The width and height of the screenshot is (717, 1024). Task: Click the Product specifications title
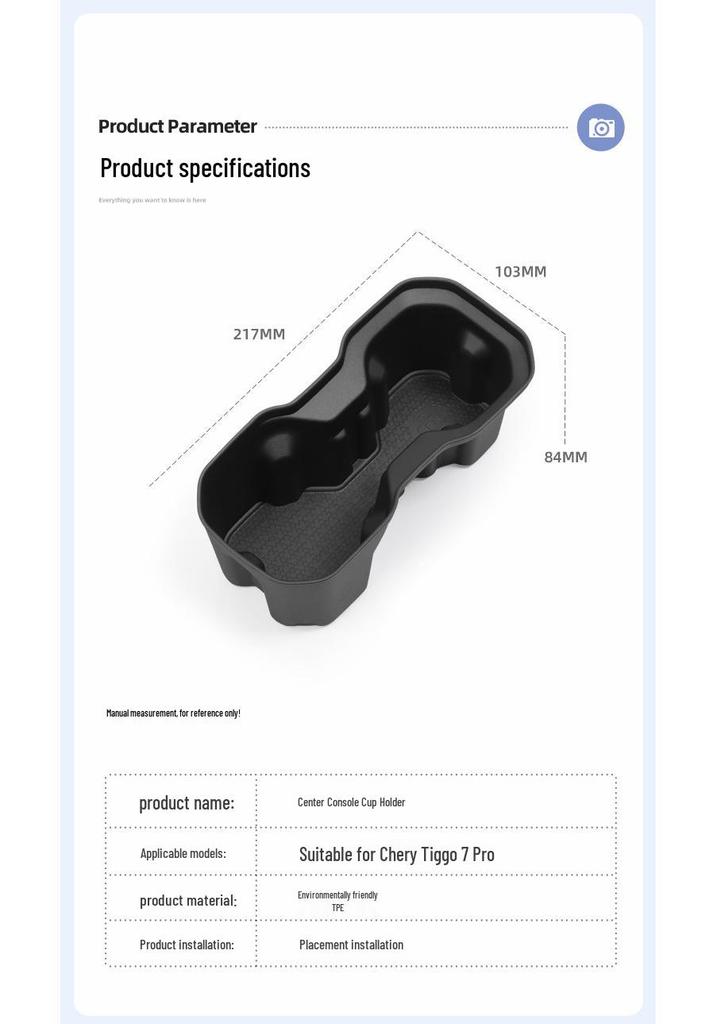(x=205, y=168)
